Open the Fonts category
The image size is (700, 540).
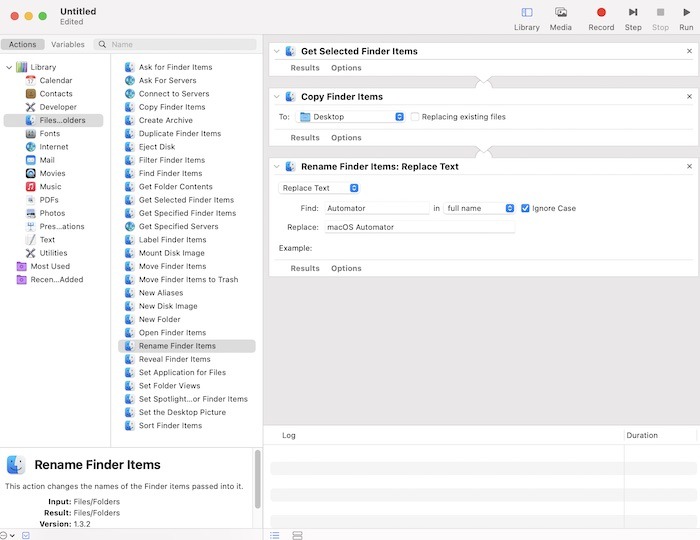(49, 133)
